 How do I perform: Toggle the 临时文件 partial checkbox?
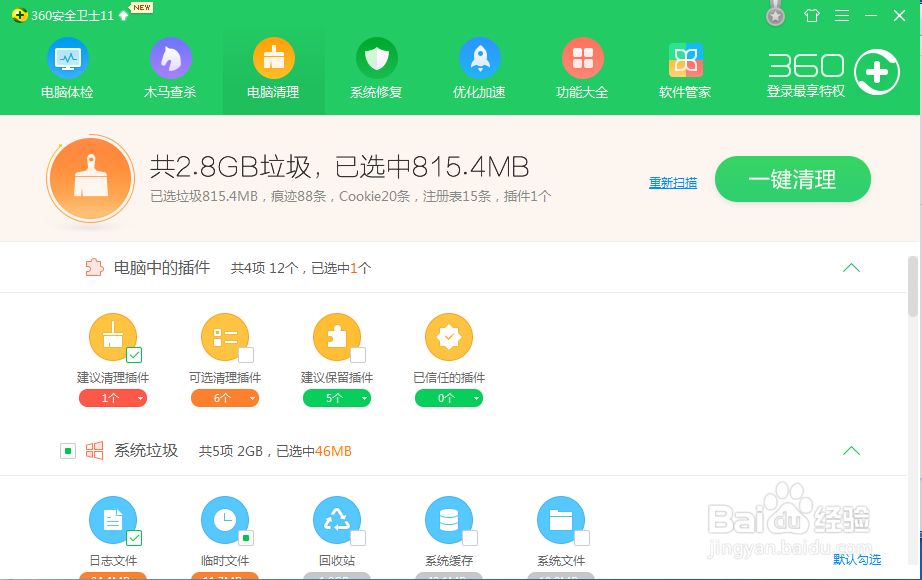coord(246,538)
